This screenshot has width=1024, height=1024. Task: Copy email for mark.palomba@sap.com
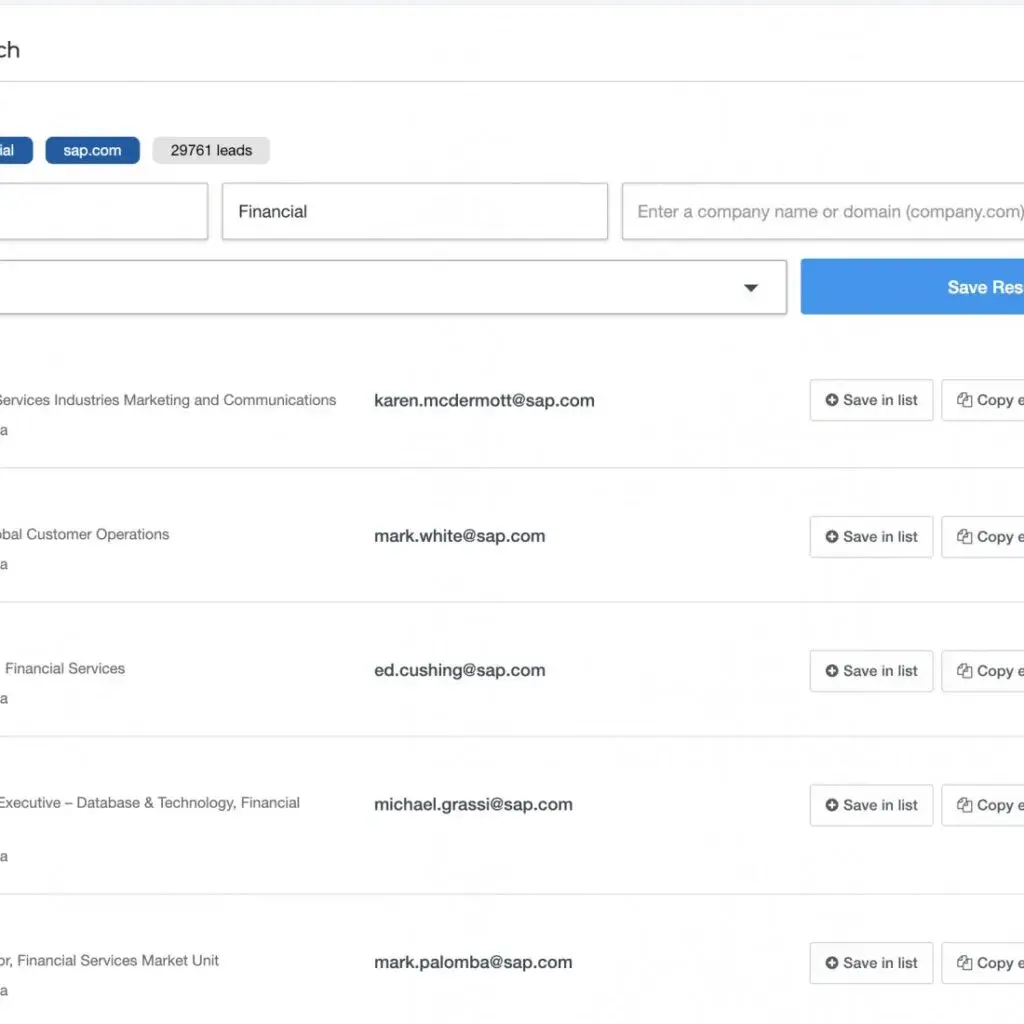tap(983, 963)
